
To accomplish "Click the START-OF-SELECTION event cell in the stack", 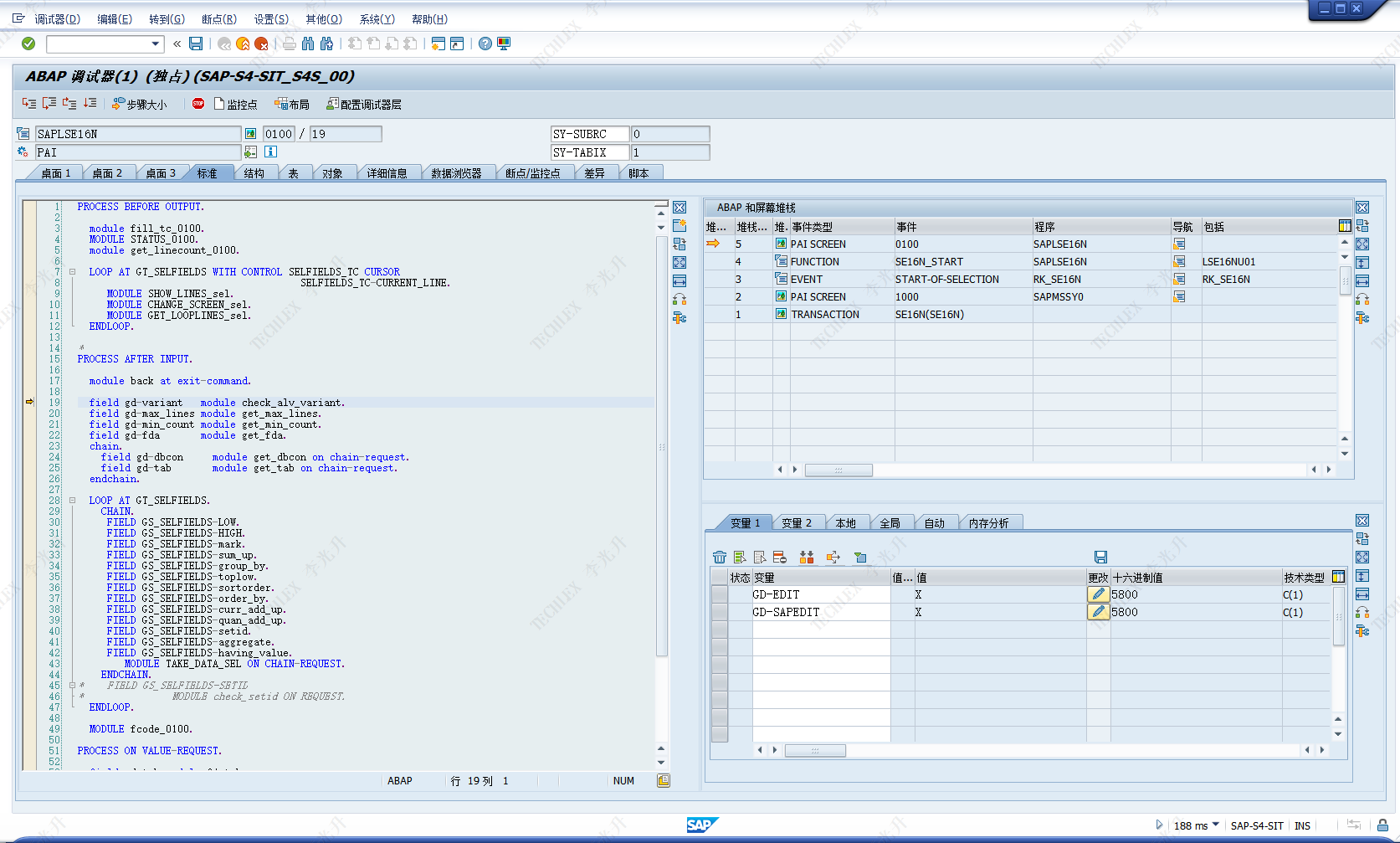I will tap(963, 280).
